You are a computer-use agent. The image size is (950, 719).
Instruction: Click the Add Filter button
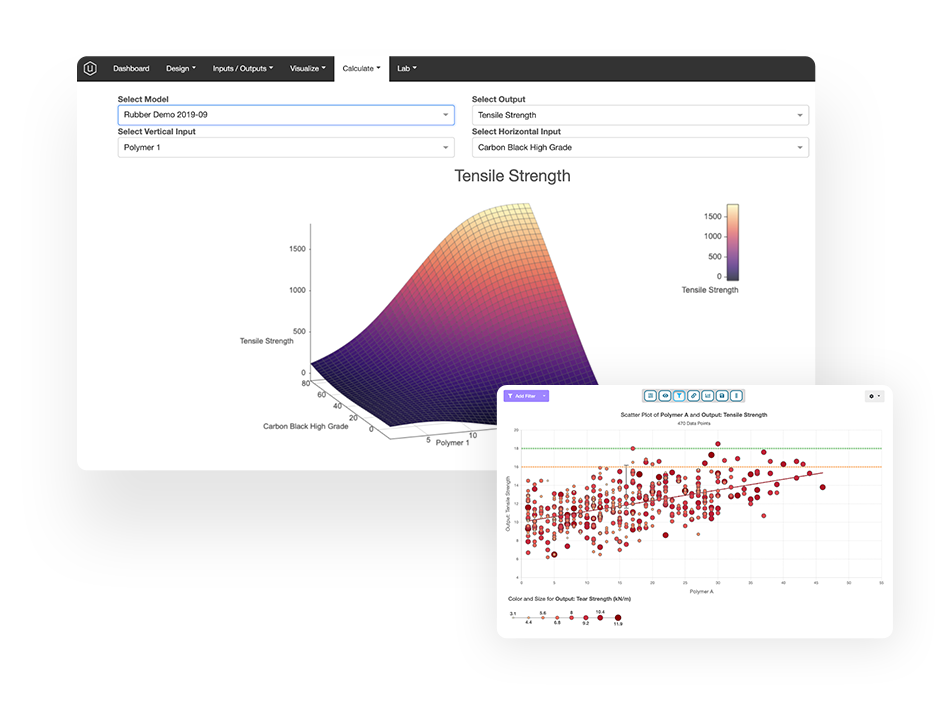(x=522, y=396)
